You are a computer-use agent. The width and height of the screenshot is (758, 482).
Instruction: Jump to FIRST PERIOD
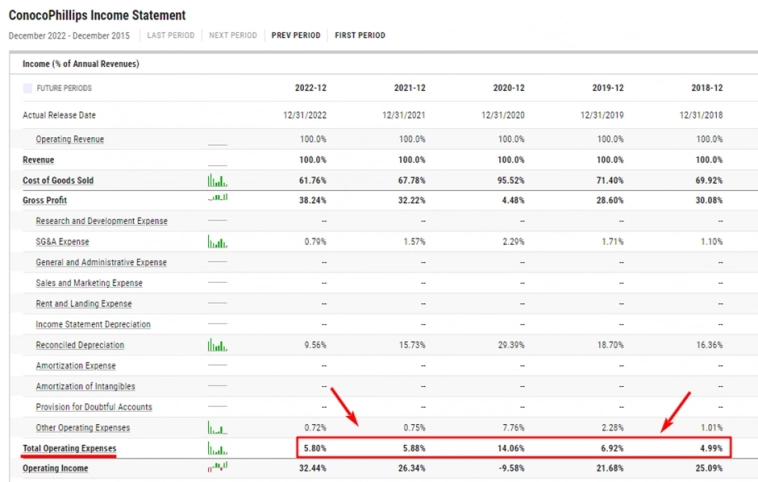[x=360, y=36]
